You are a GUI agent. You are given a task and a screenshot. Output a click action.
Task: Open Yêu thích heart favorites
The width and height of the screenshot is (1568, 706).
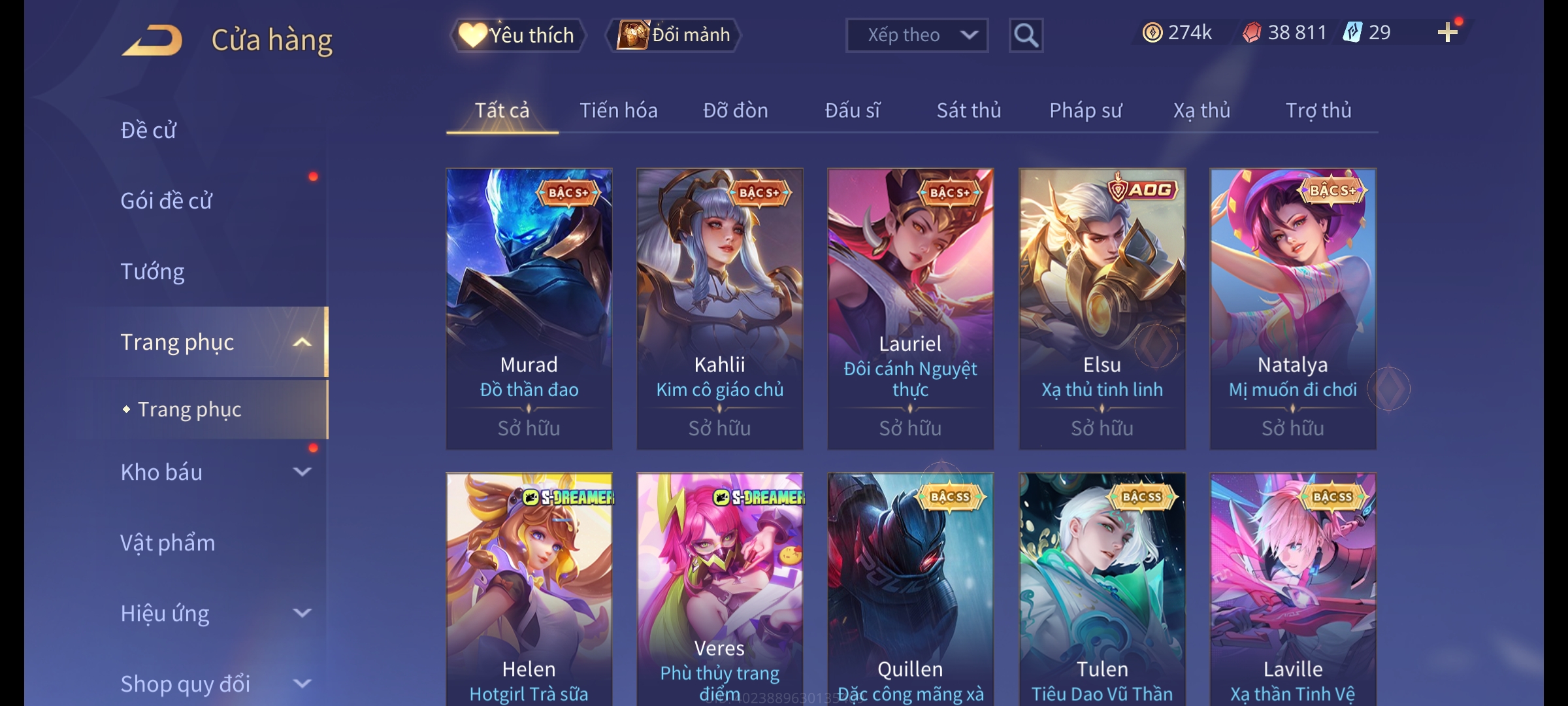pos(517,35)
